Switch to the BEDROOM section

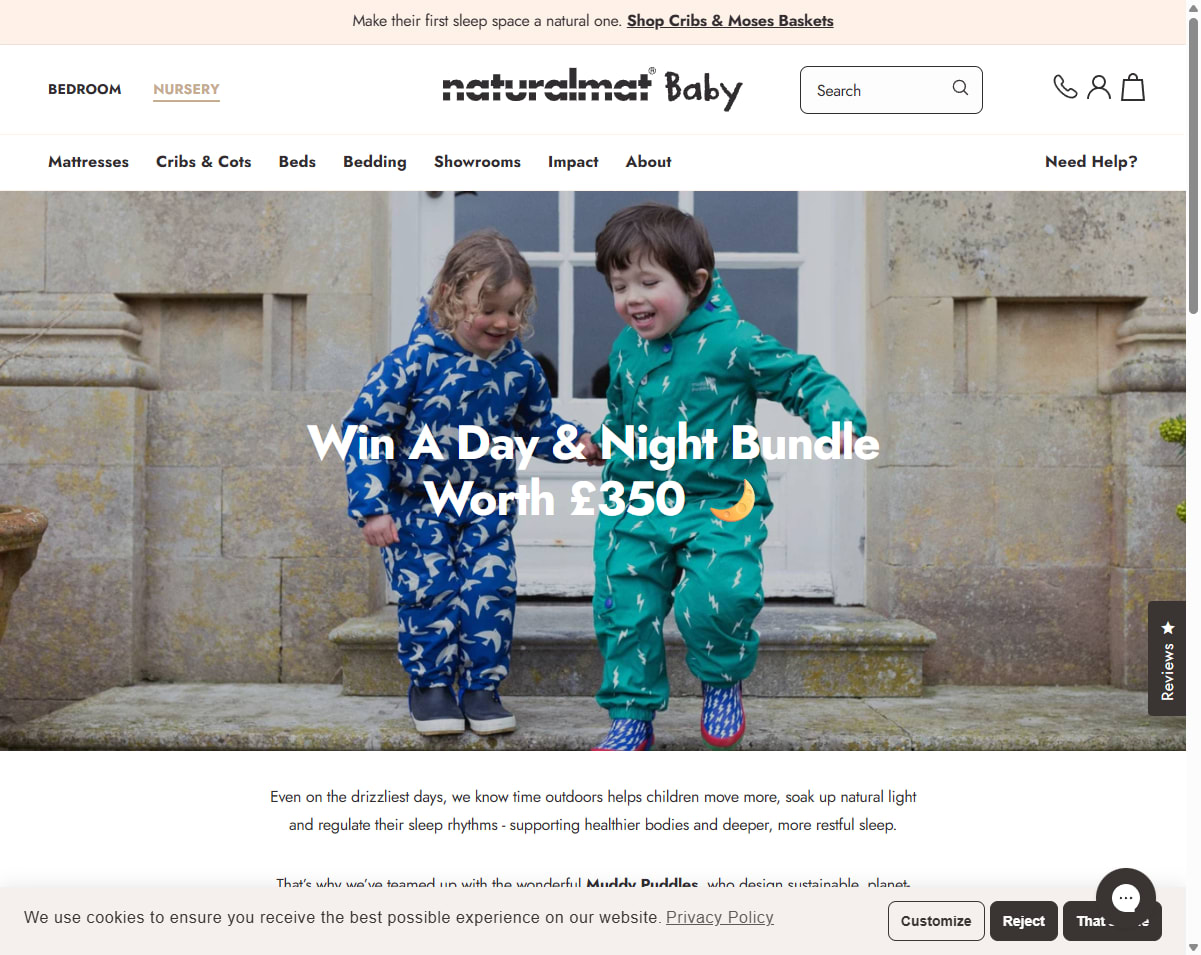coord(85,89)
